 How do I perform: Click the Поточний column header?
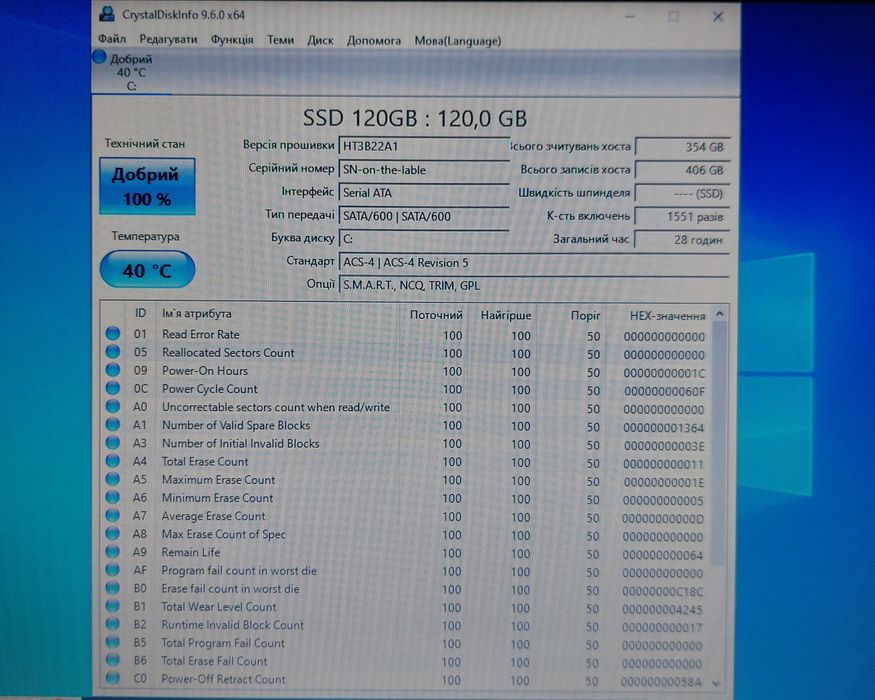tap(436, 315)
